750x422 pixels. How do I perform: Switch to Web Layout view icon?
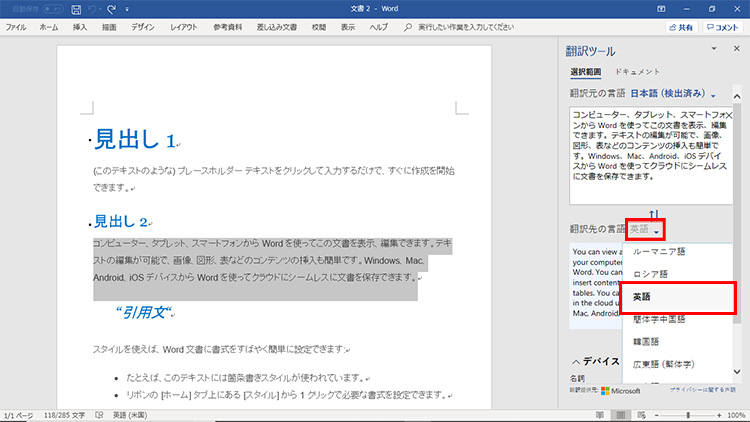[x=645, y=414]
